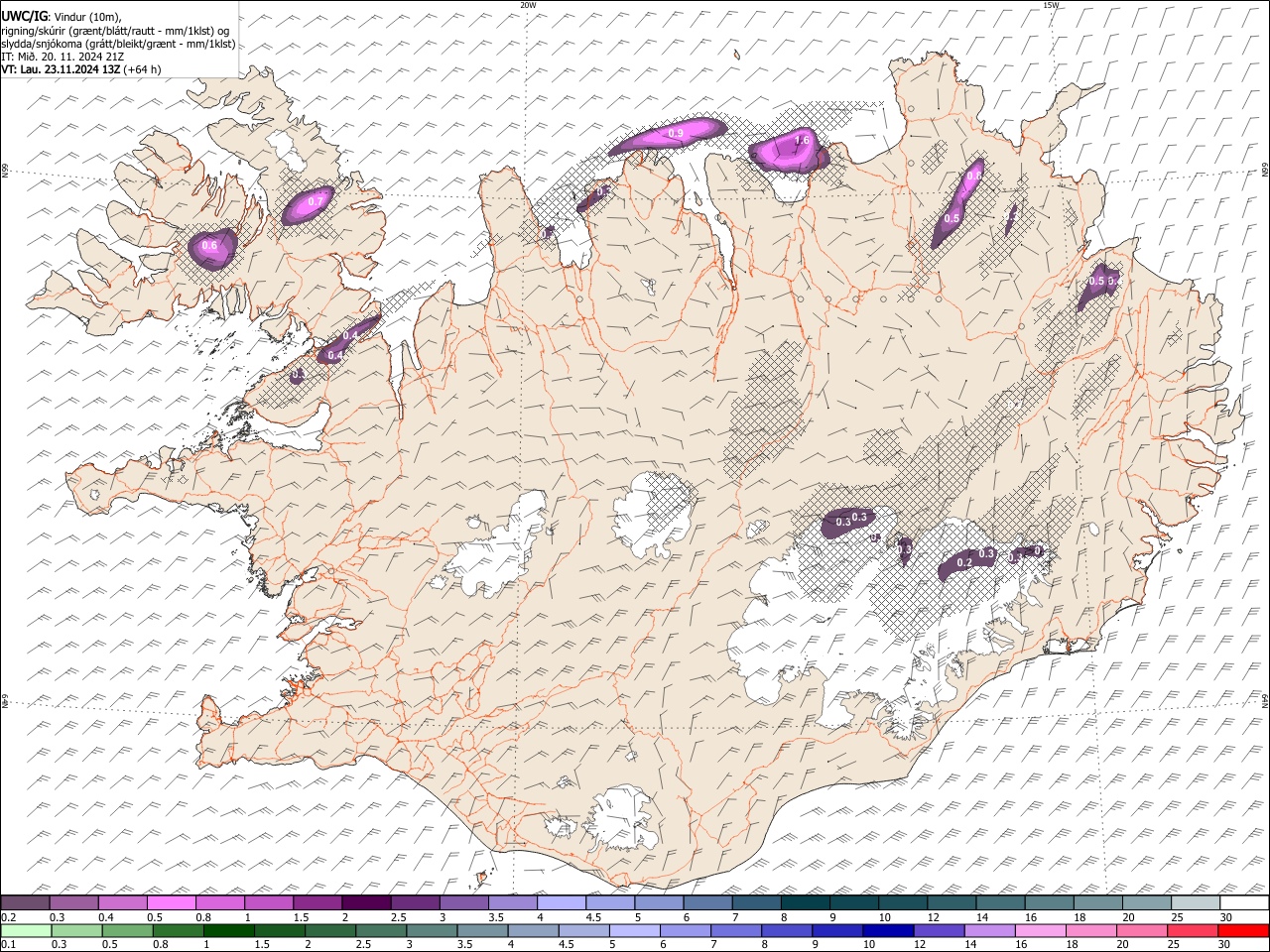
Task: Click the 20W longitude label at top
Action: coord(528,5)
